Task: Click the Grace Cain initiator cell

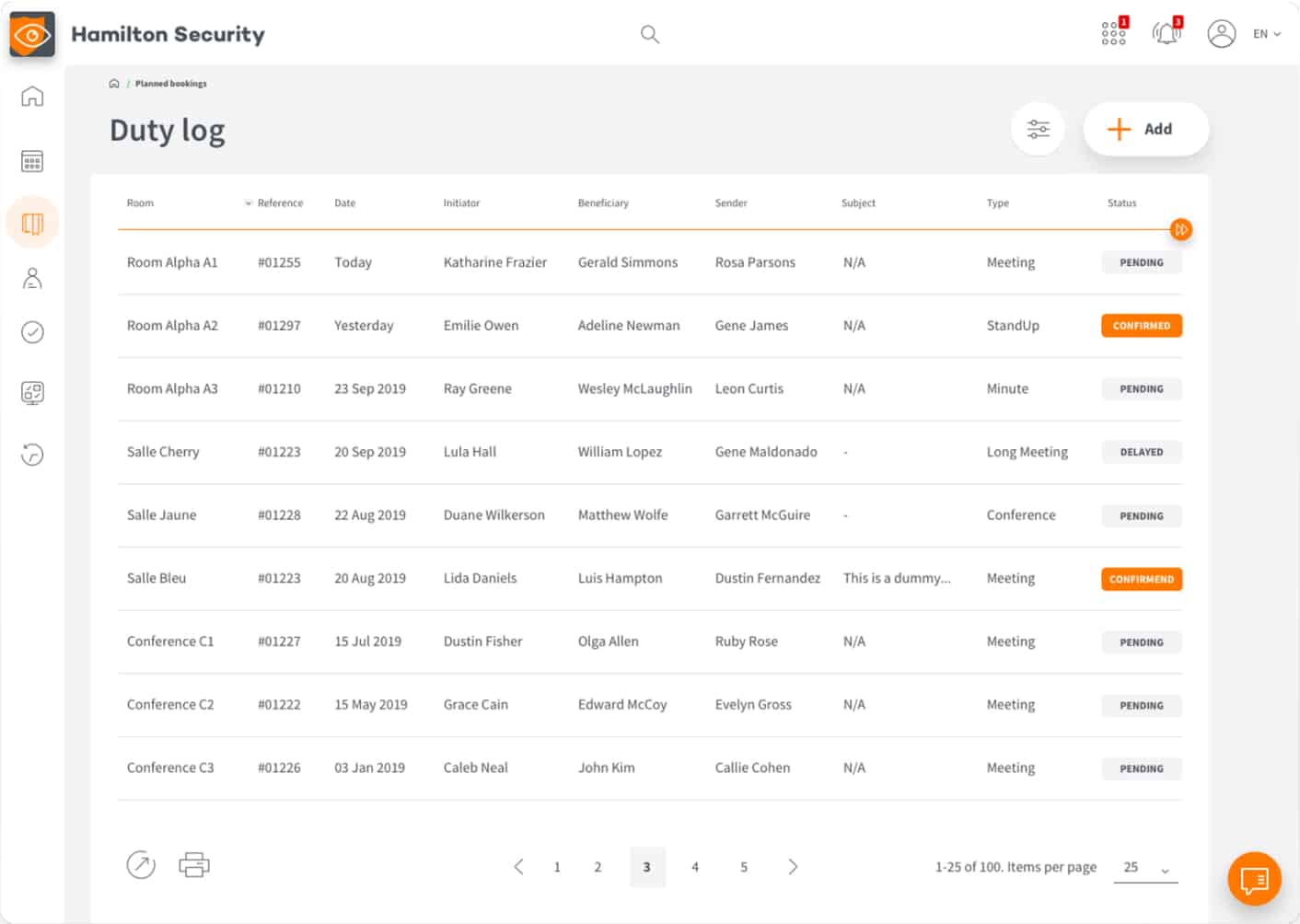Action: click(x=476, y=705)
